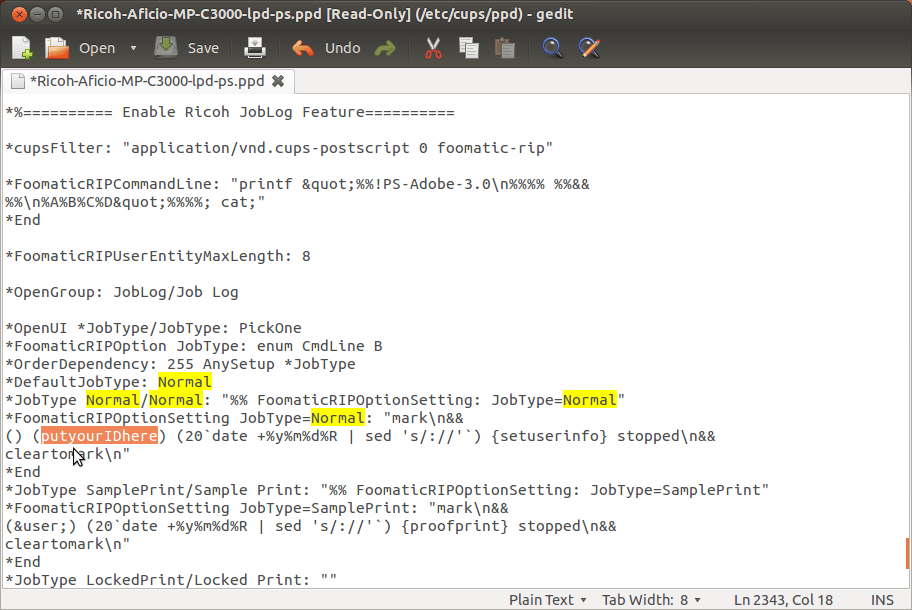The height and width of the screenshot is (610, 912).
Task: Click the Ln 2343, Col 18 status
Action: click(783, 600)
